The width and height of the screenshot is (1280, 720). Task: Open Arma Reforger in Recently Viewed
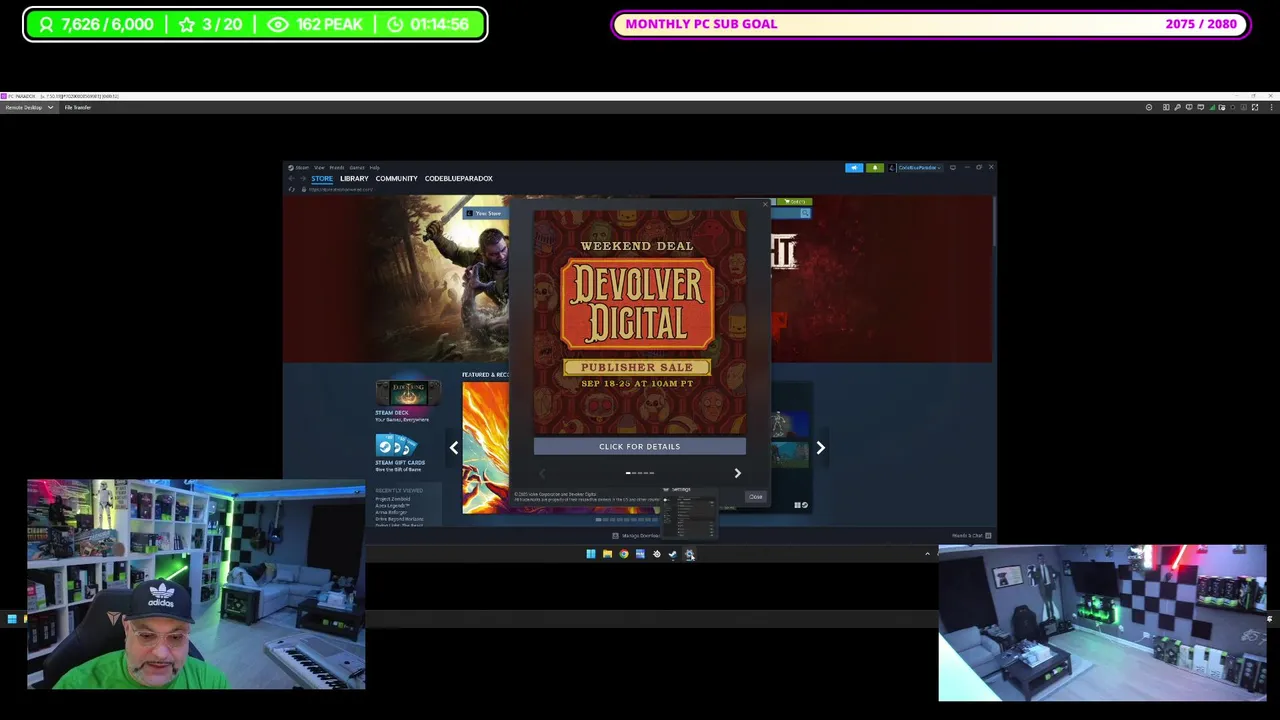pyautogui.click(x=393, y=512)
